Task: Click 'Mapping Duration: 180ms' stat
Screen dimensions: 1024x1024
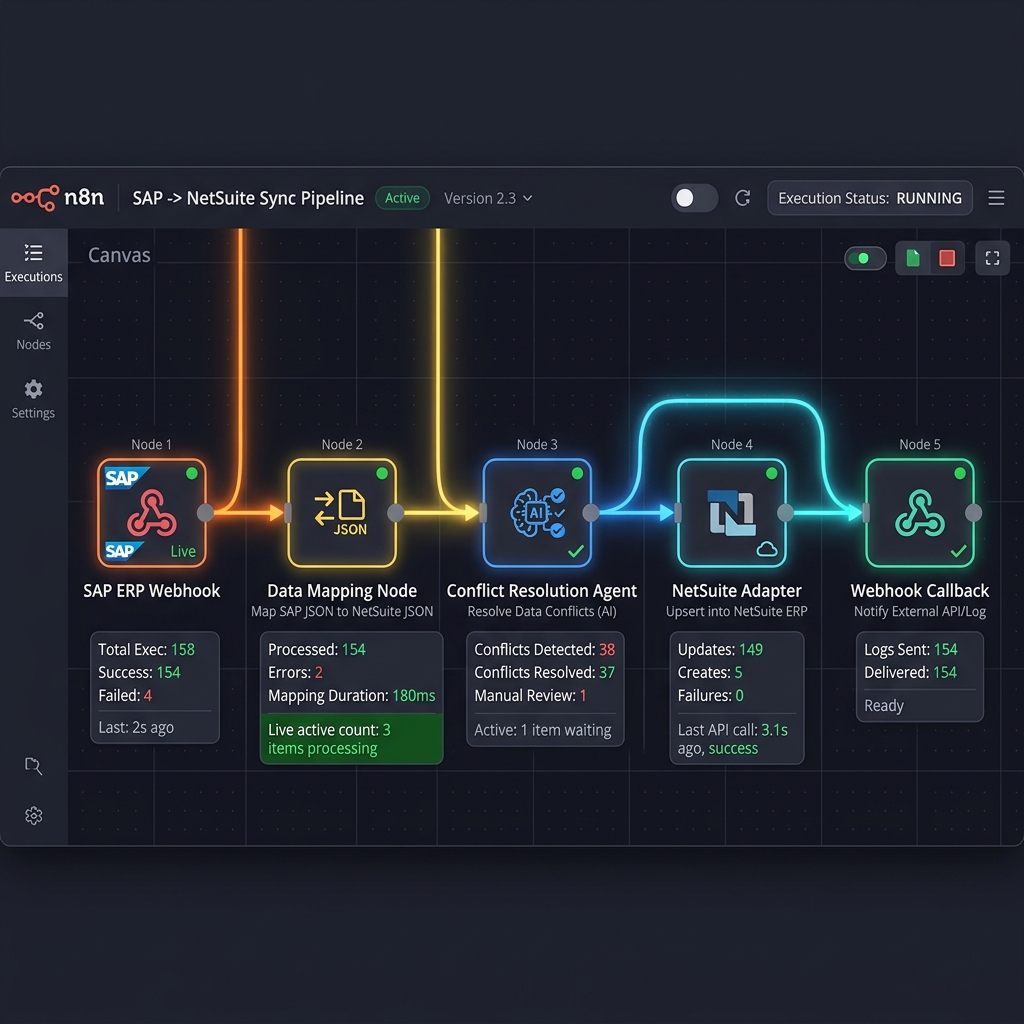Action: click(x=351, y=696)
